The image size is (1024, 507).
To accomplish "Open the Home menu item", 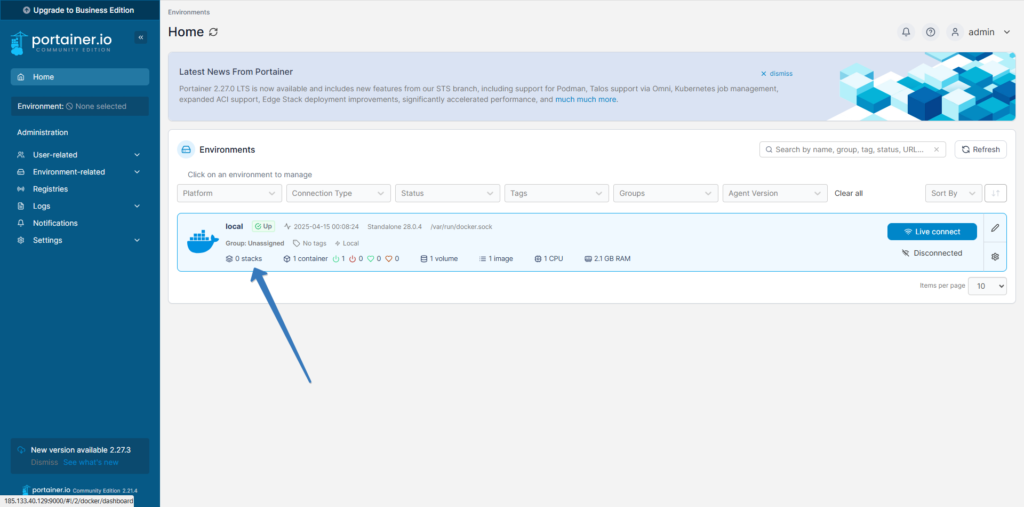I will 80,77.
